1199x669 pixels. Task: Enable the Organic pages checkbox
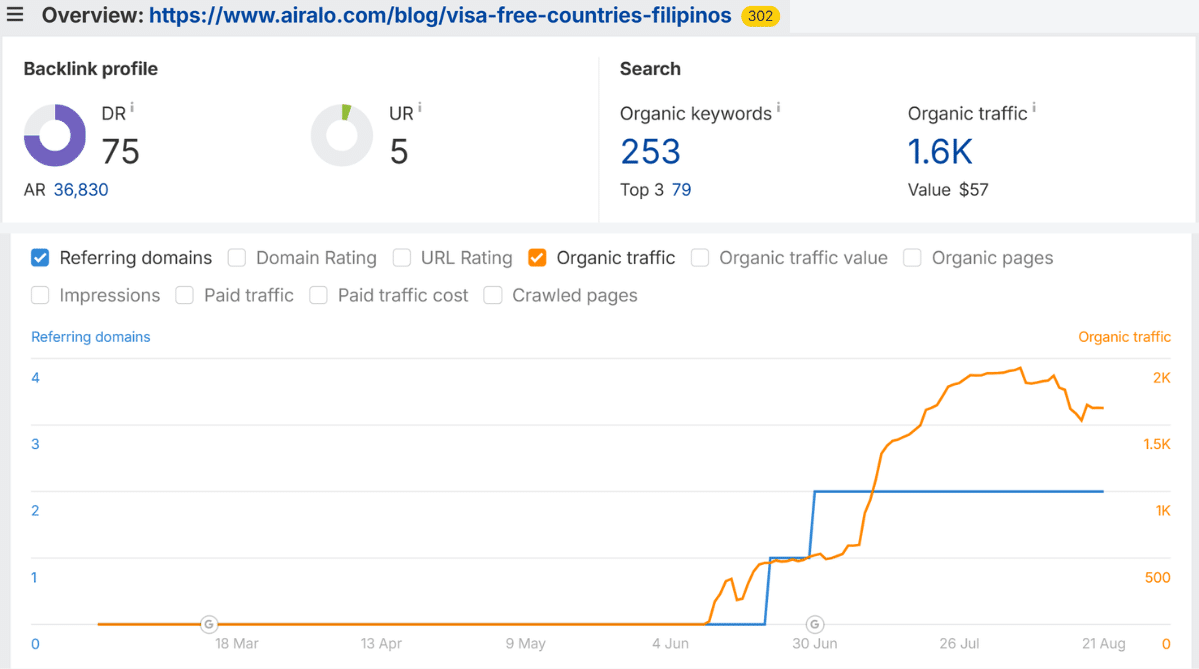click(911, 258)
